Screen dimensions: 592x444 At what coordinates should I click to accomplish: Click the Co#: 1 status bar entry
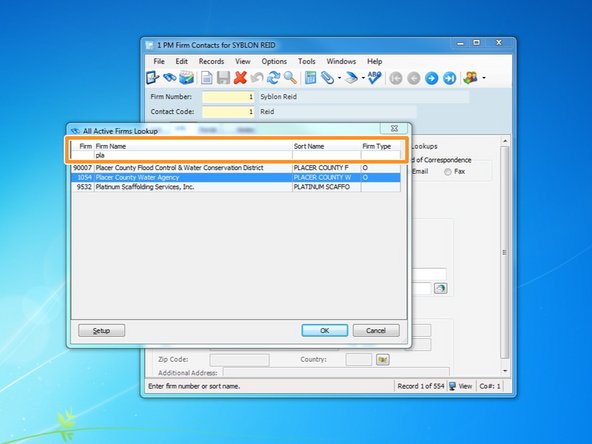coord(490,386)
